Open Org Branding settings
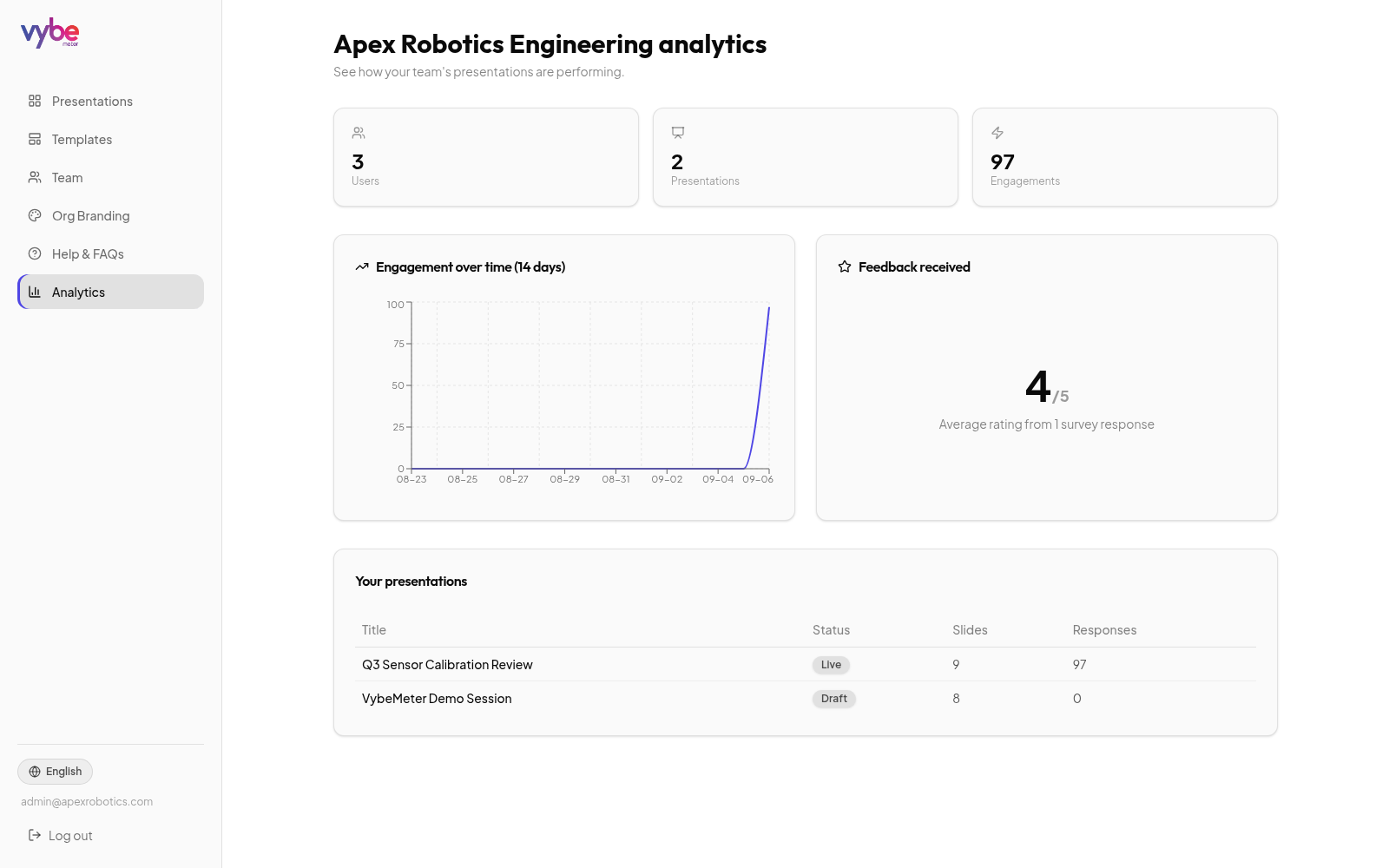1389x868 pixels. pyautogui.click(x=110, y=215)
